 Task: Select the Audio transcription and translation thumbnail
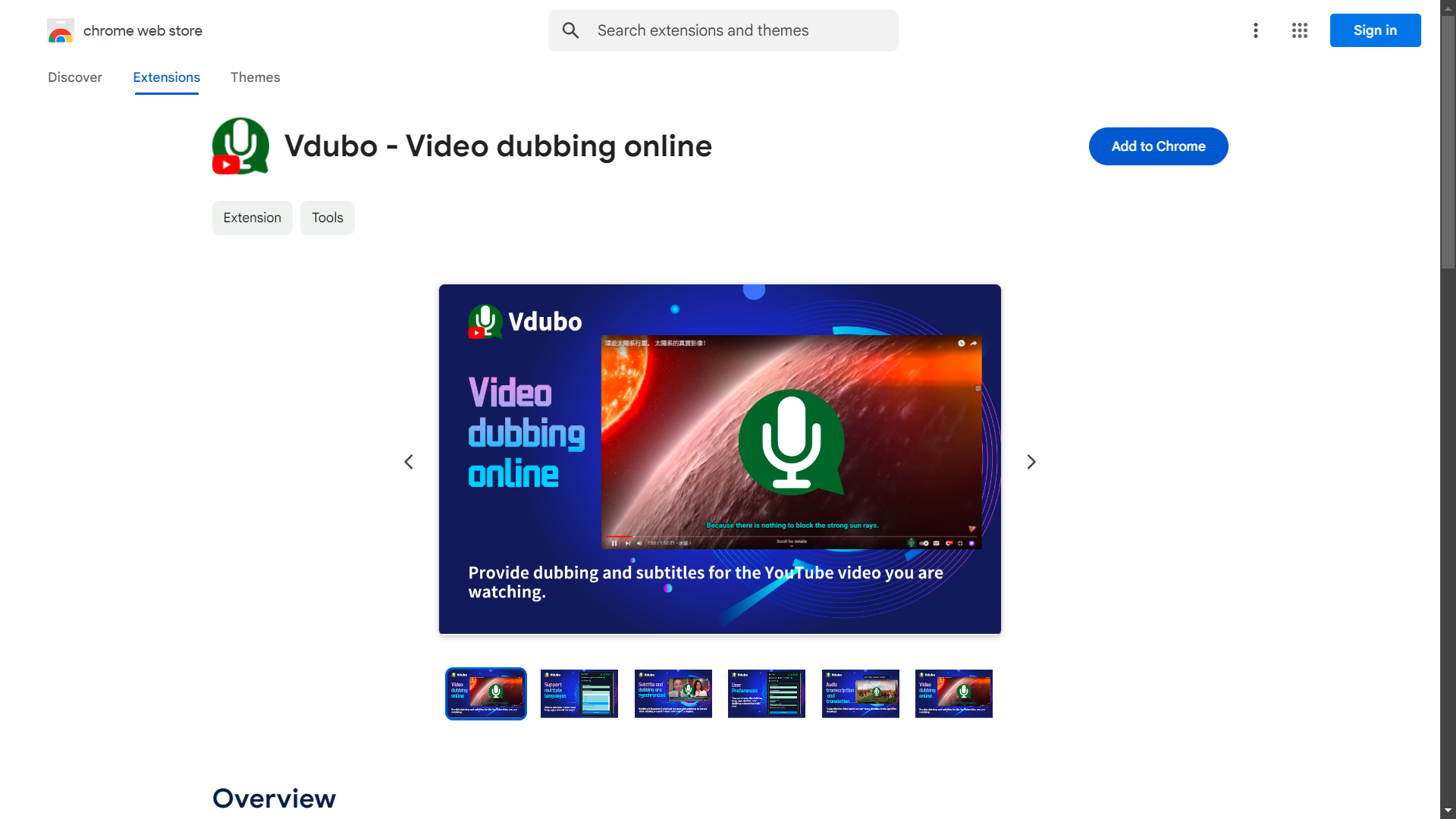click(860, 693)
